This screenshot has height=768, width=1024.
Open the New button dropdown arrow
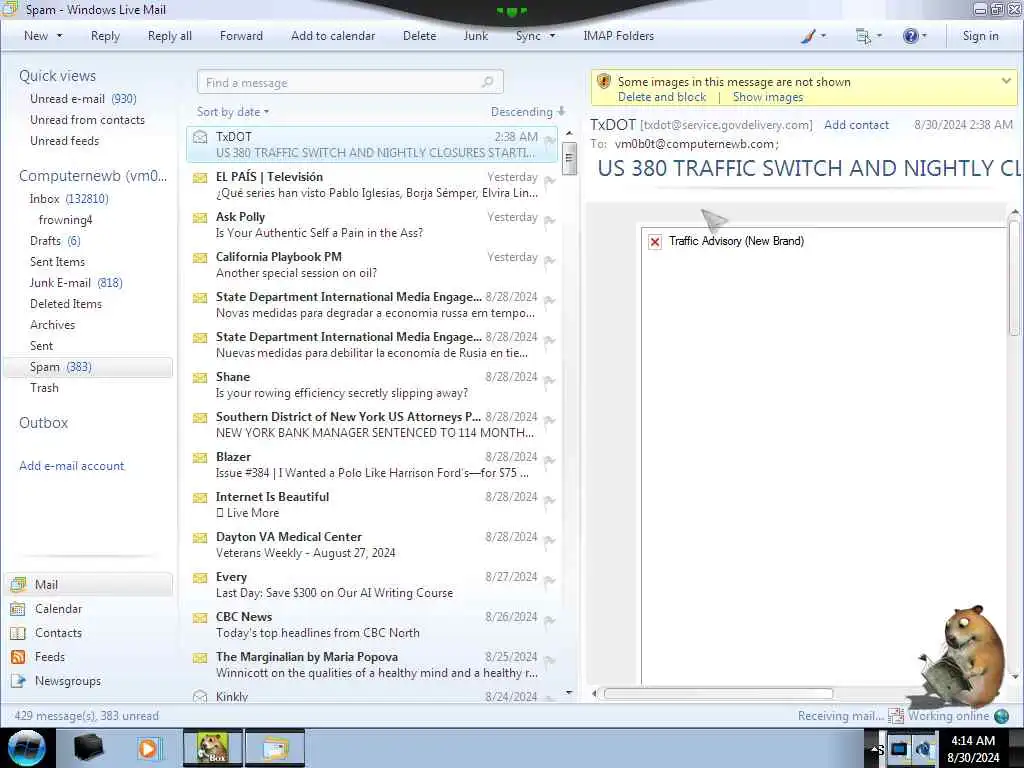tap(59, 36)
